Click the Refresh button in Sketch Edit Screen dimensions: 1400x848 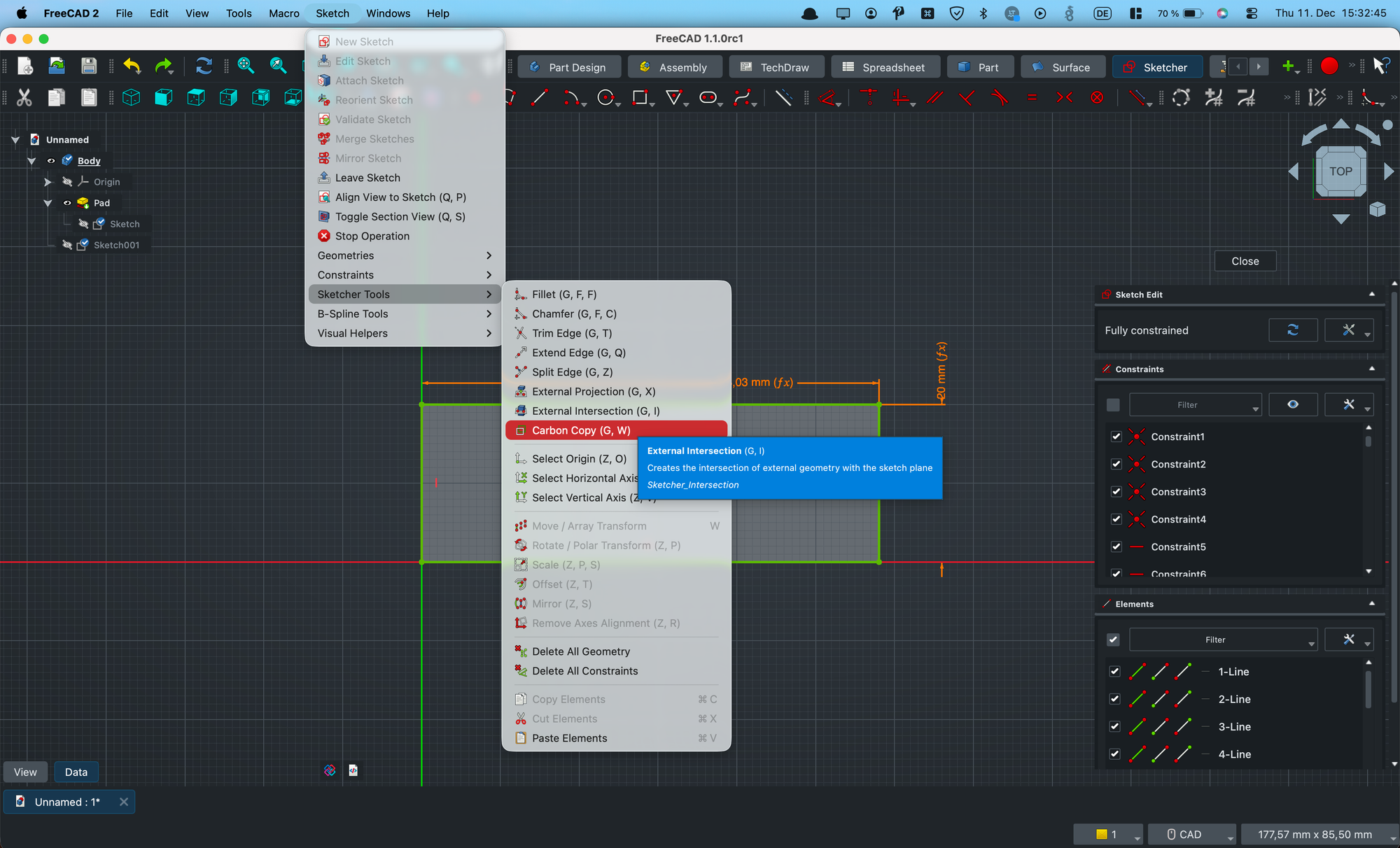pyautogui.click(x=1292, y=330)
